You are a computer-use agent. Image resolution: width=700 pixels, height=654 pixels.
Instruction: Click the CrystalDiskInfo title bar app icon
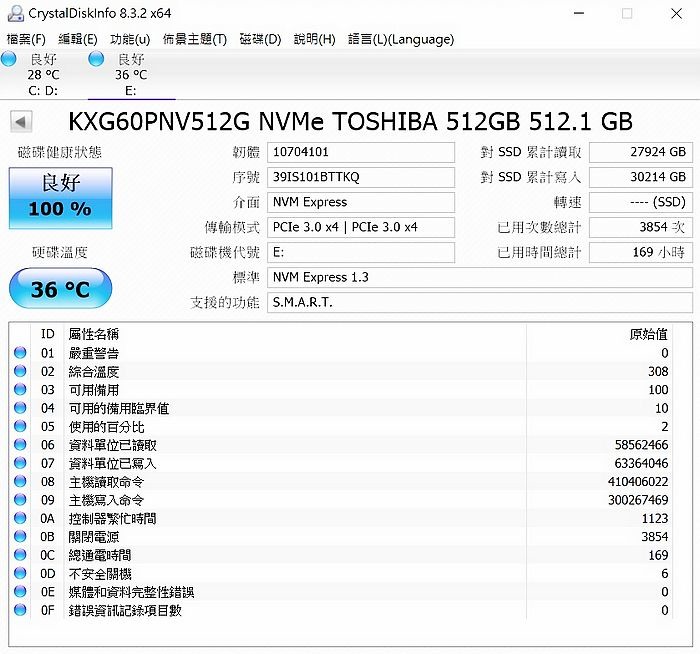tap(16, 13)
